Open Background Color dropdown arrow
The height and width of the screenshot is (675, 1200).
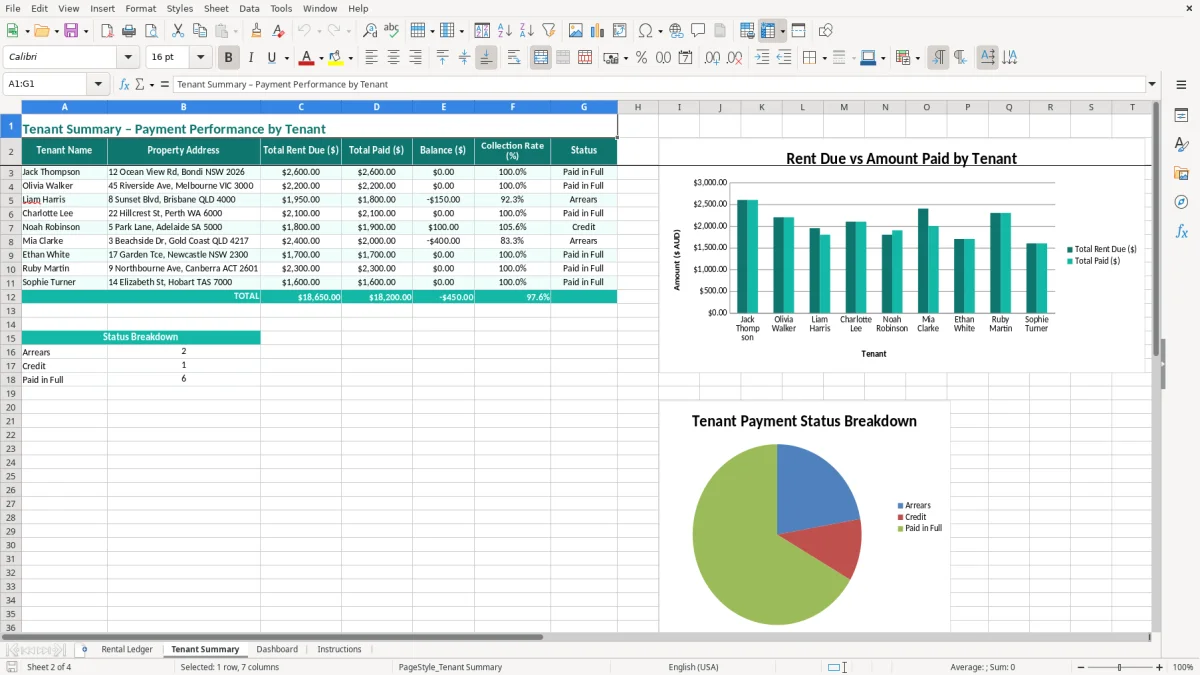click(x=351, y=58)
